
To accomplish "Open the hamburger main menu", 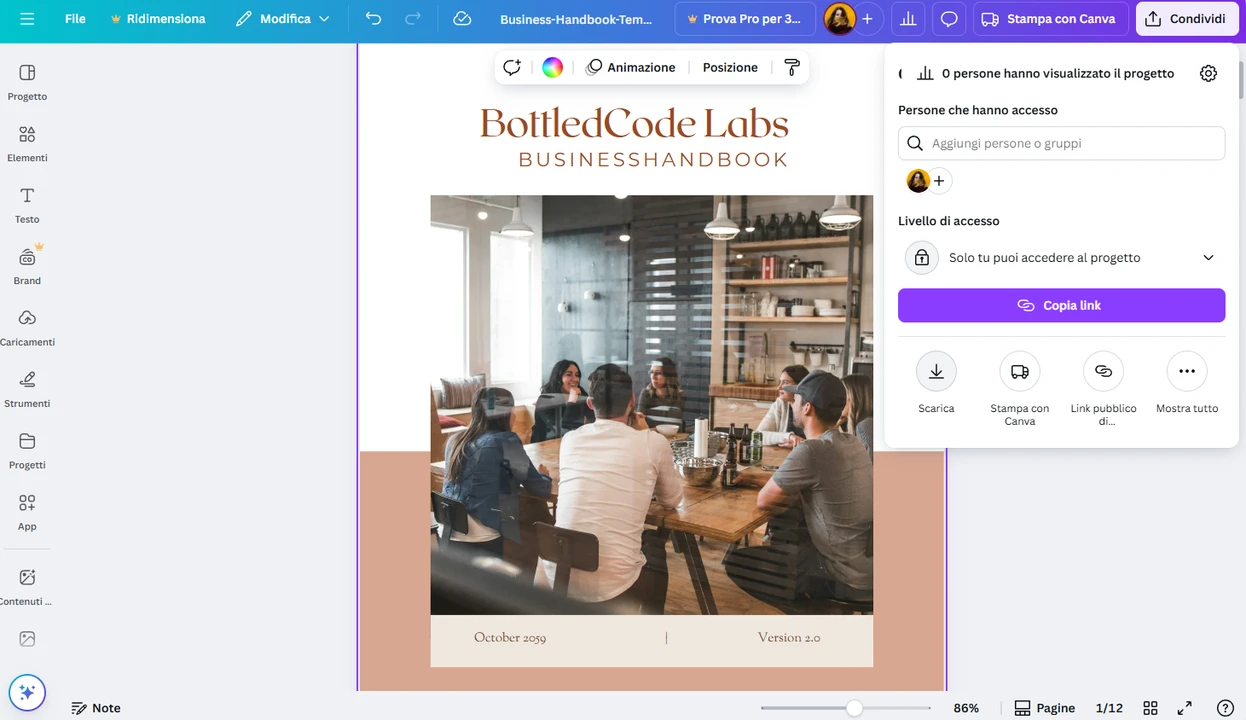I will [x=27, y=19].
